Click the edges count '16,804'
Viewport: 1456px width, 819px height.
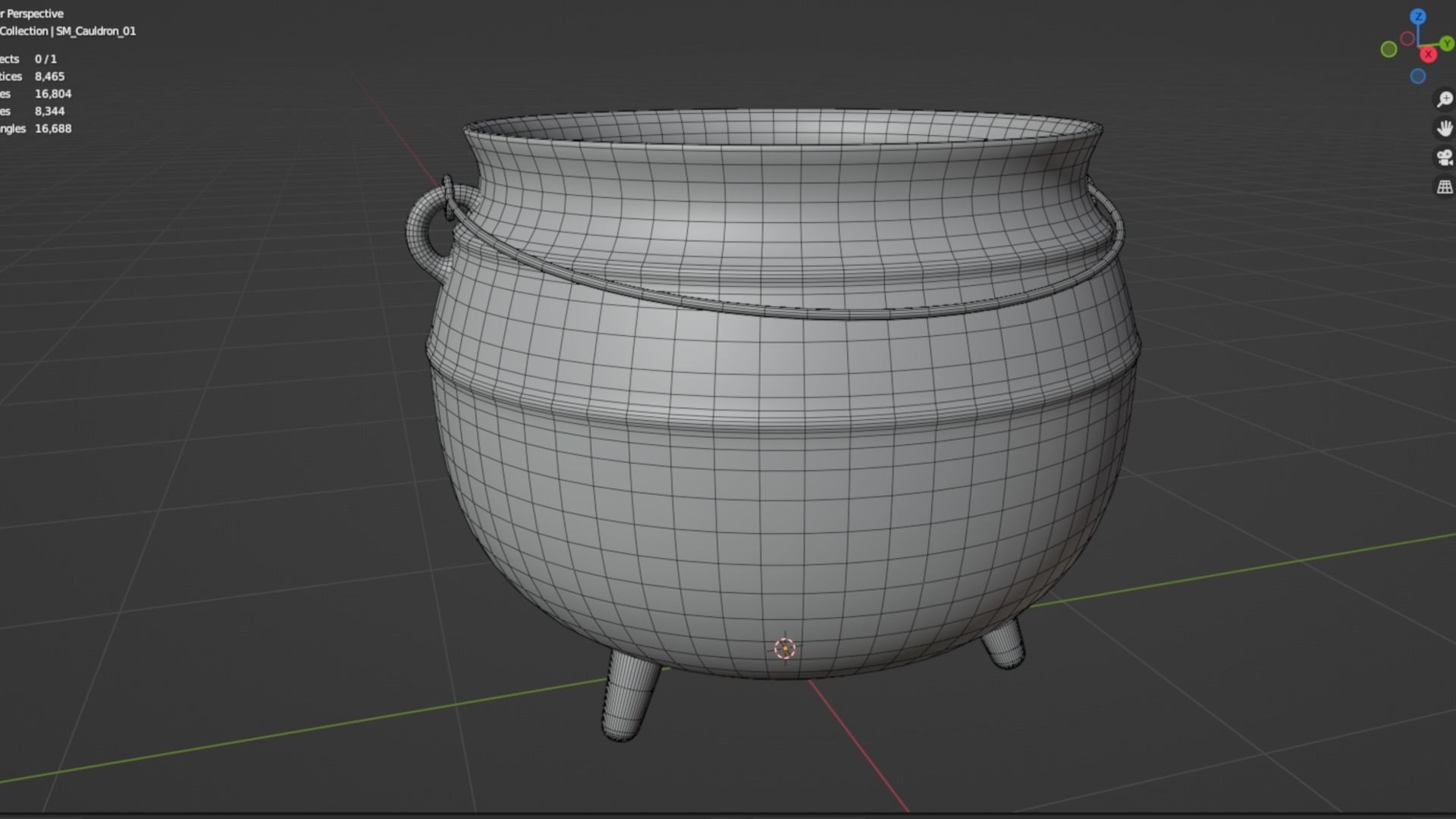tap(53, 94)
